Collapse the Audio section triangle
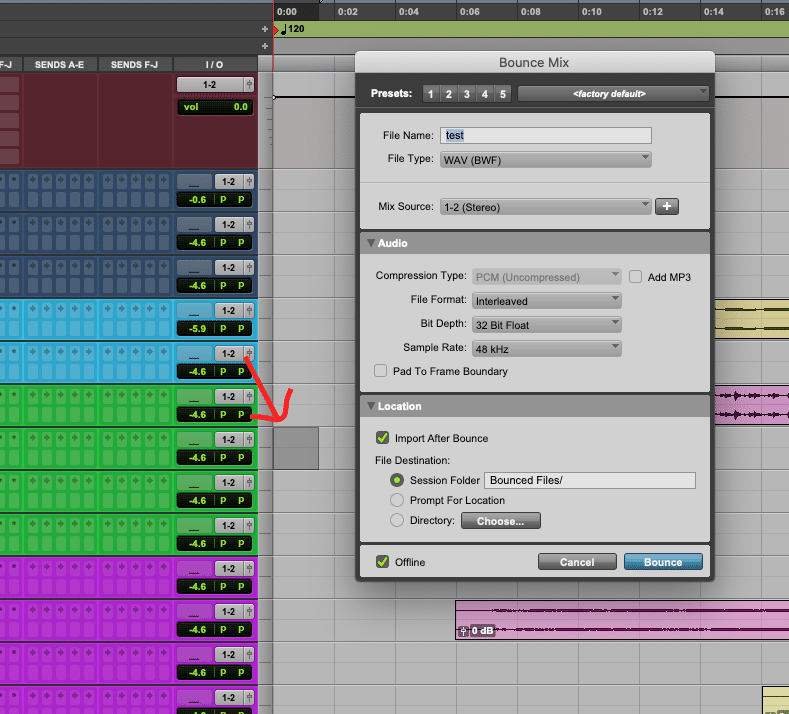 (x=371, y=243)
